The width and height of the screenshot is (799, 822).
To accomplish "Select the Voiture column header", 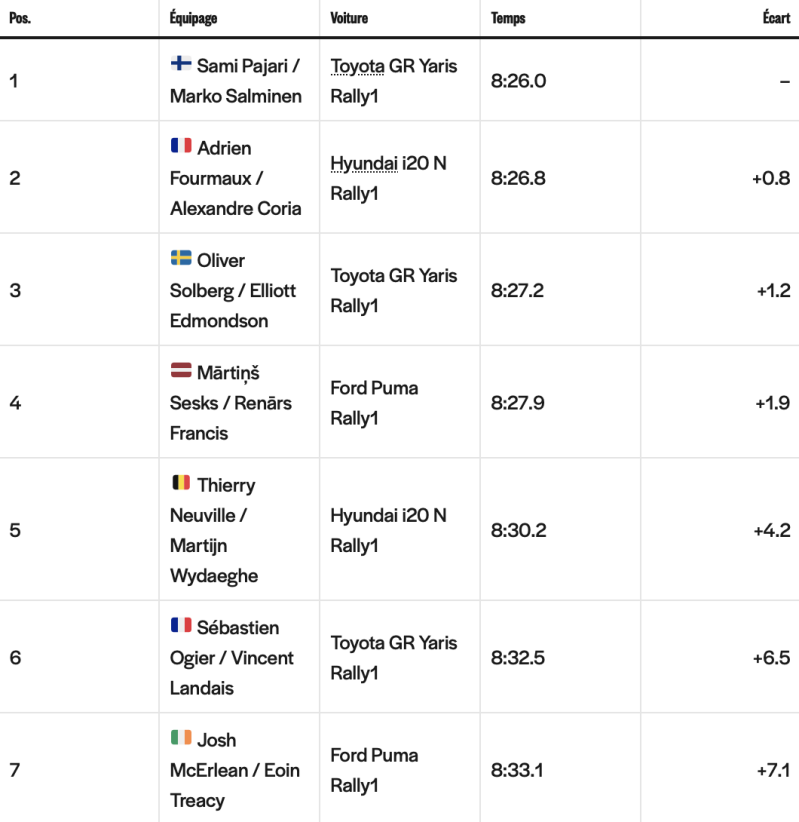I will (349, 18).
